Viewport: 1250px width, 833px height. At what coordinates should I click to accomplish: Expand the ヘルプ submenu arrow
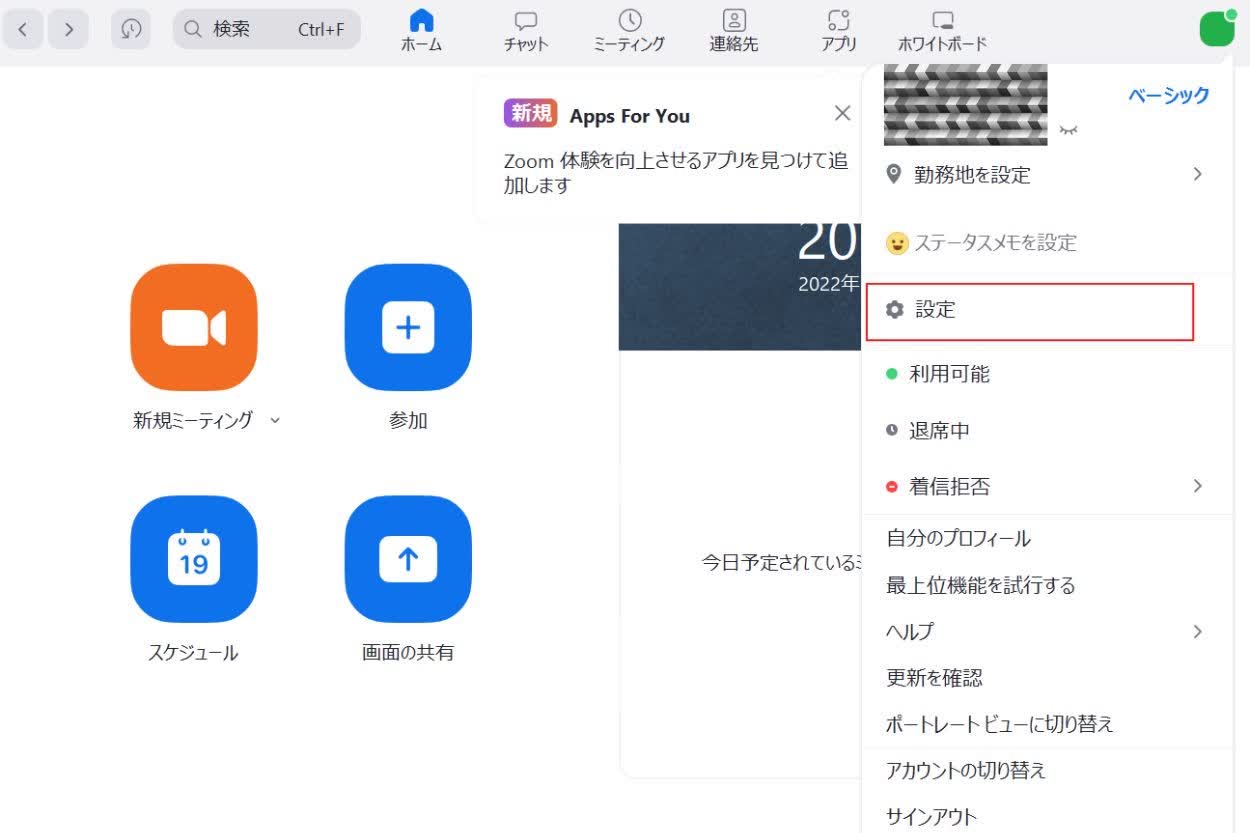click(1197, 632)
